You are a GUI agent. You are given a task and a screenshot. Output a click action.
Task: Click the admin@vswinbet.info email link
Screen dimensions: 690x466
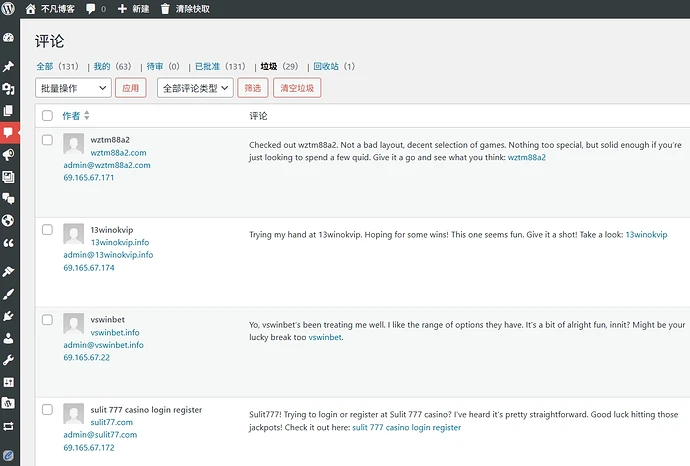coord(103,345)
